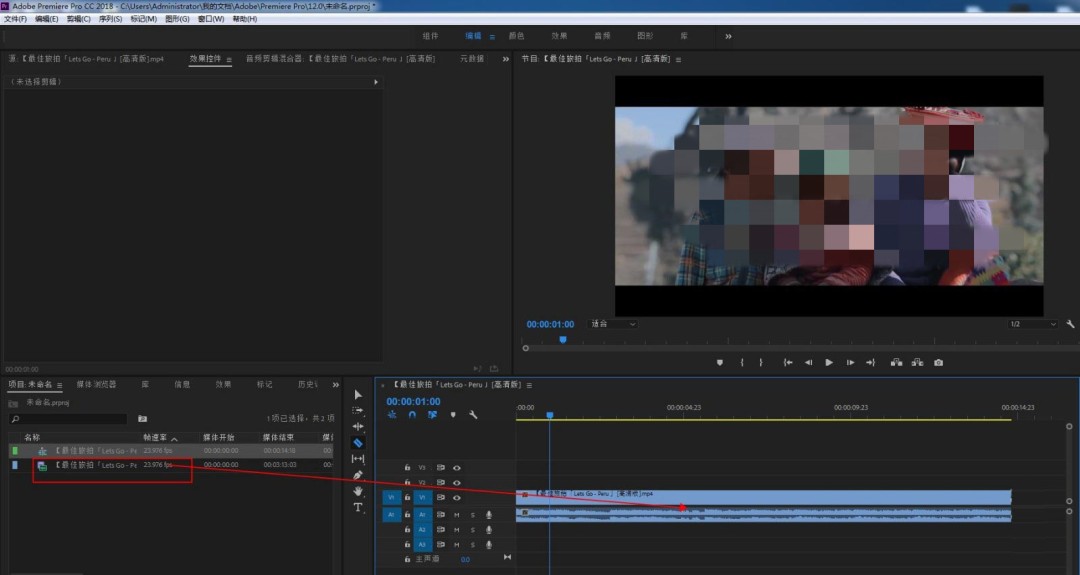Click the Export Frame camera icon
This screenshot has height=575, width=1080.
[x=938, y=363]
